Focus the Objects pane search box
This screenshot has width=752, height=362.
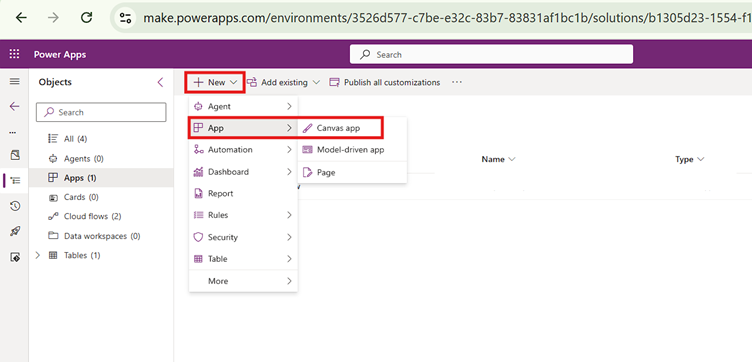tap(101, 112)
